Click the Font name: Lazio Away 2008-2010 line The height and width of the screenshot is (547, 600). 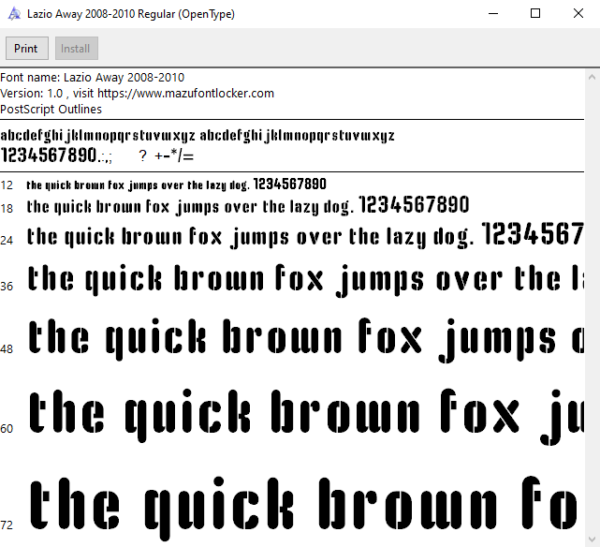tap(92, 77)
